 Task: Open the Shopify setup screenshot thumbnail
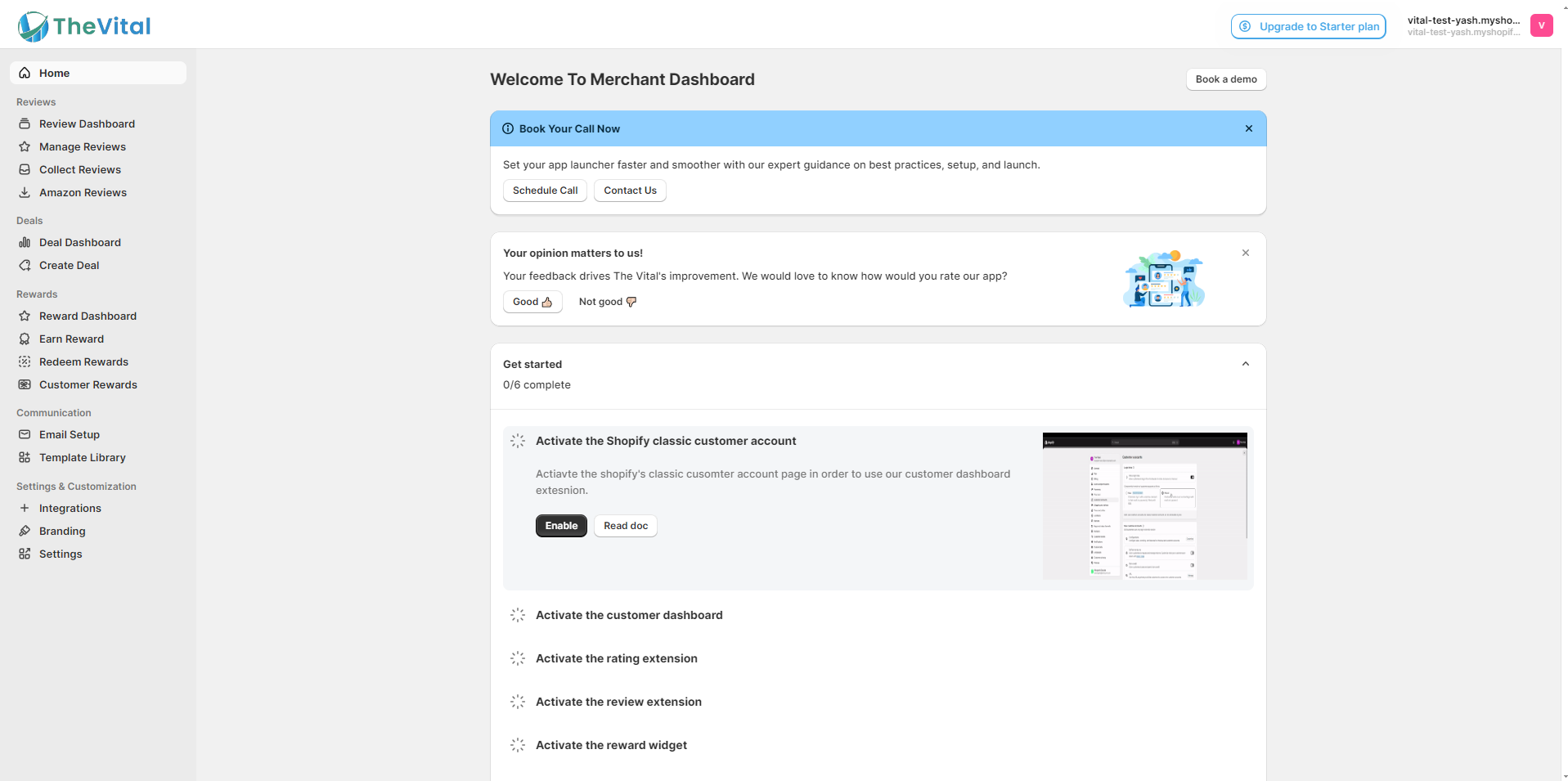point(1144,506)
